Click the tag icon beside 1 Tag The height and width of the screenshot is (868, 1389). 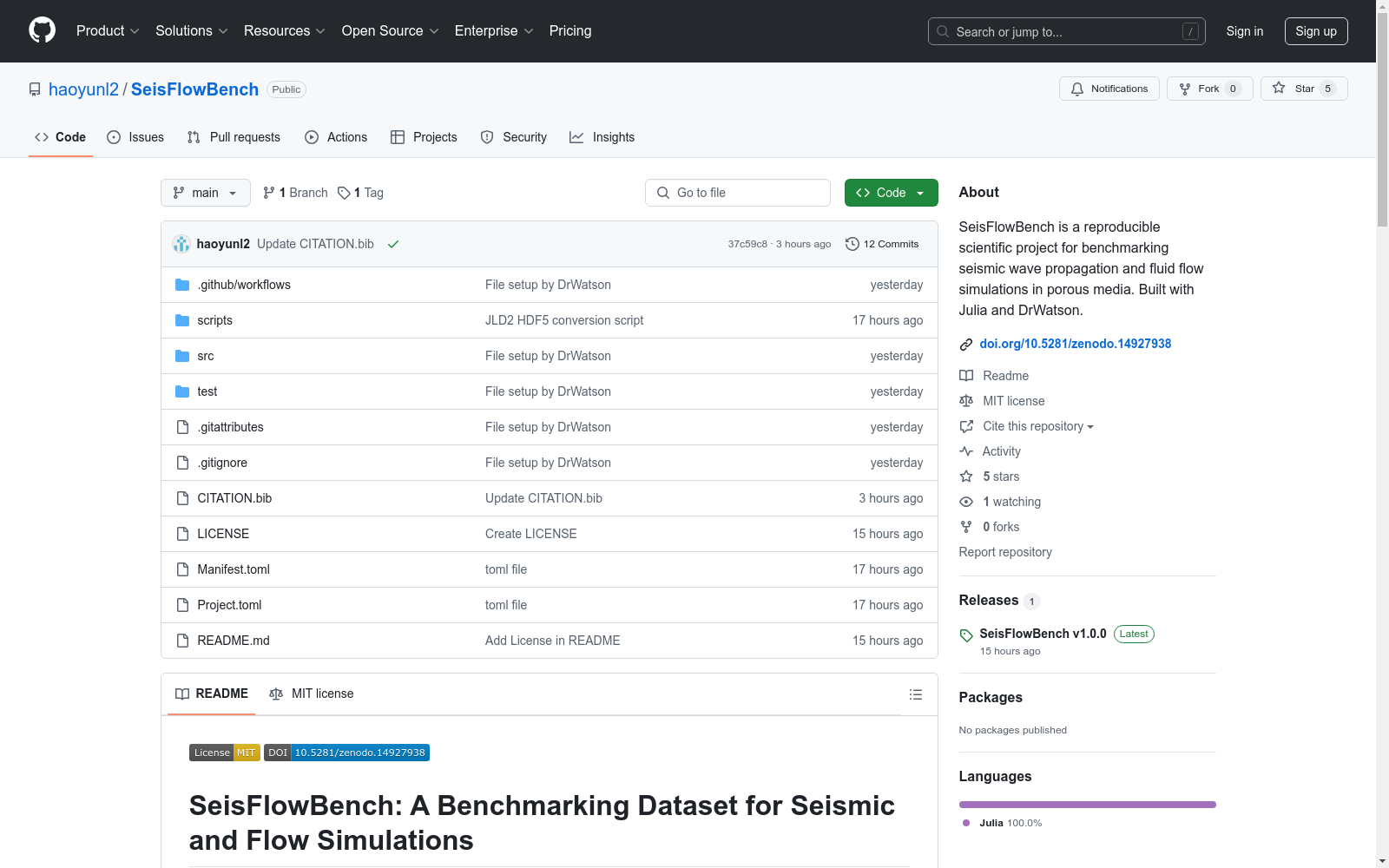point(344,193)
